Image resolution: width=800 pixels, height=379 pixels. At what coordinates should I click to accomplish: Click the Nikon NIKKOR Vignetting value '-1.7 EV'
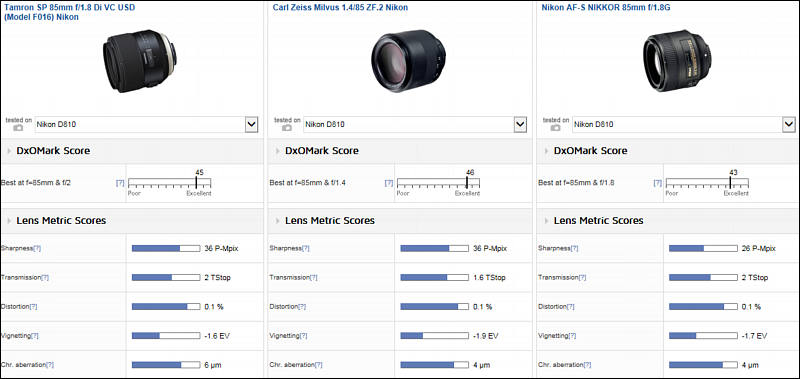tap(754, 336)
